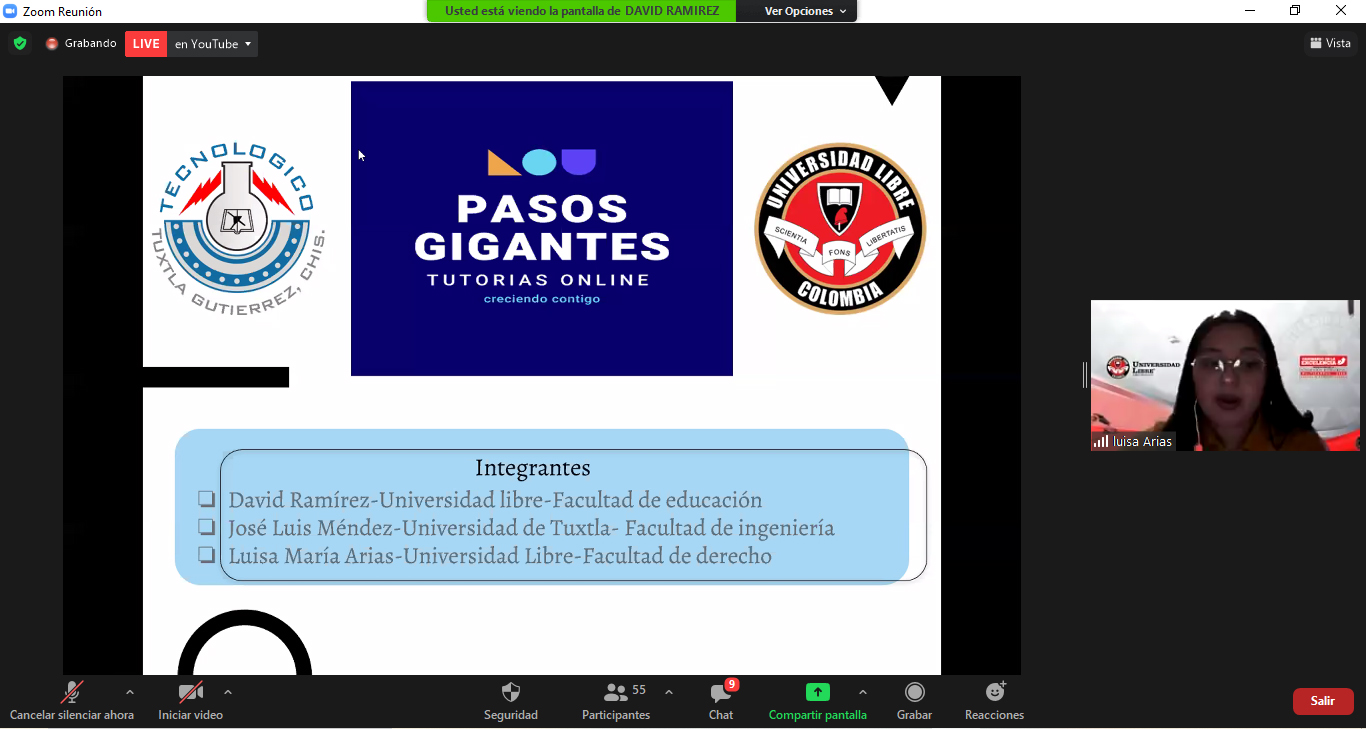1366x729 pixels.
Task: Open the Reacciones smiley icon
Action: click(x=995, y=692)
